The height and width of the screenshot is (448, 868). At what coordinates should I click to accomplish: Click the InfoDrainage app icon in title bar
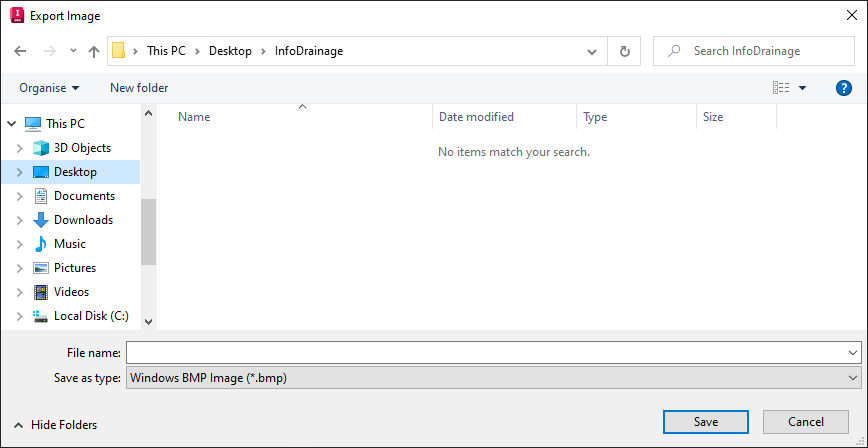coord(17,16)
